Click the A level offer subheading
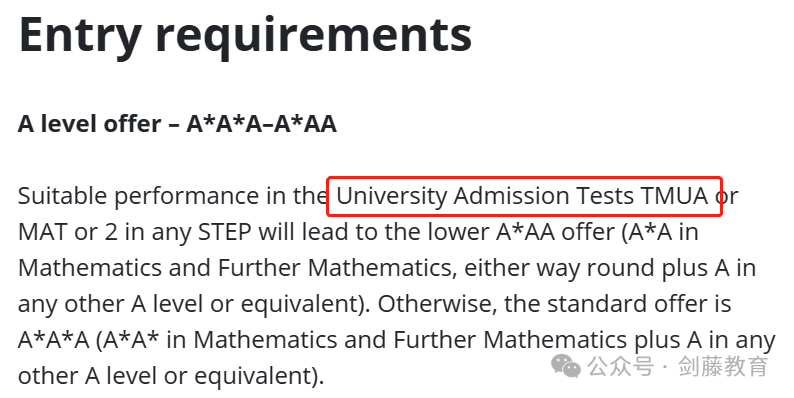This screenshot has height=398, width=794. pos(177,124)
